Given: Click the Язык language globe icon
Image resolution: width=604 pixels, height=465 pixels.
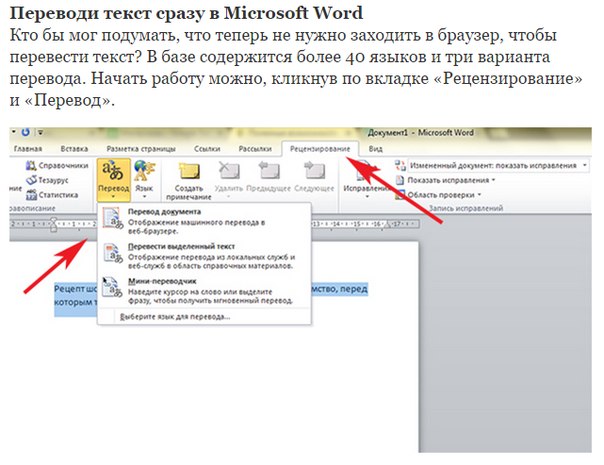Looking at the screenshot, I should 144,171.
